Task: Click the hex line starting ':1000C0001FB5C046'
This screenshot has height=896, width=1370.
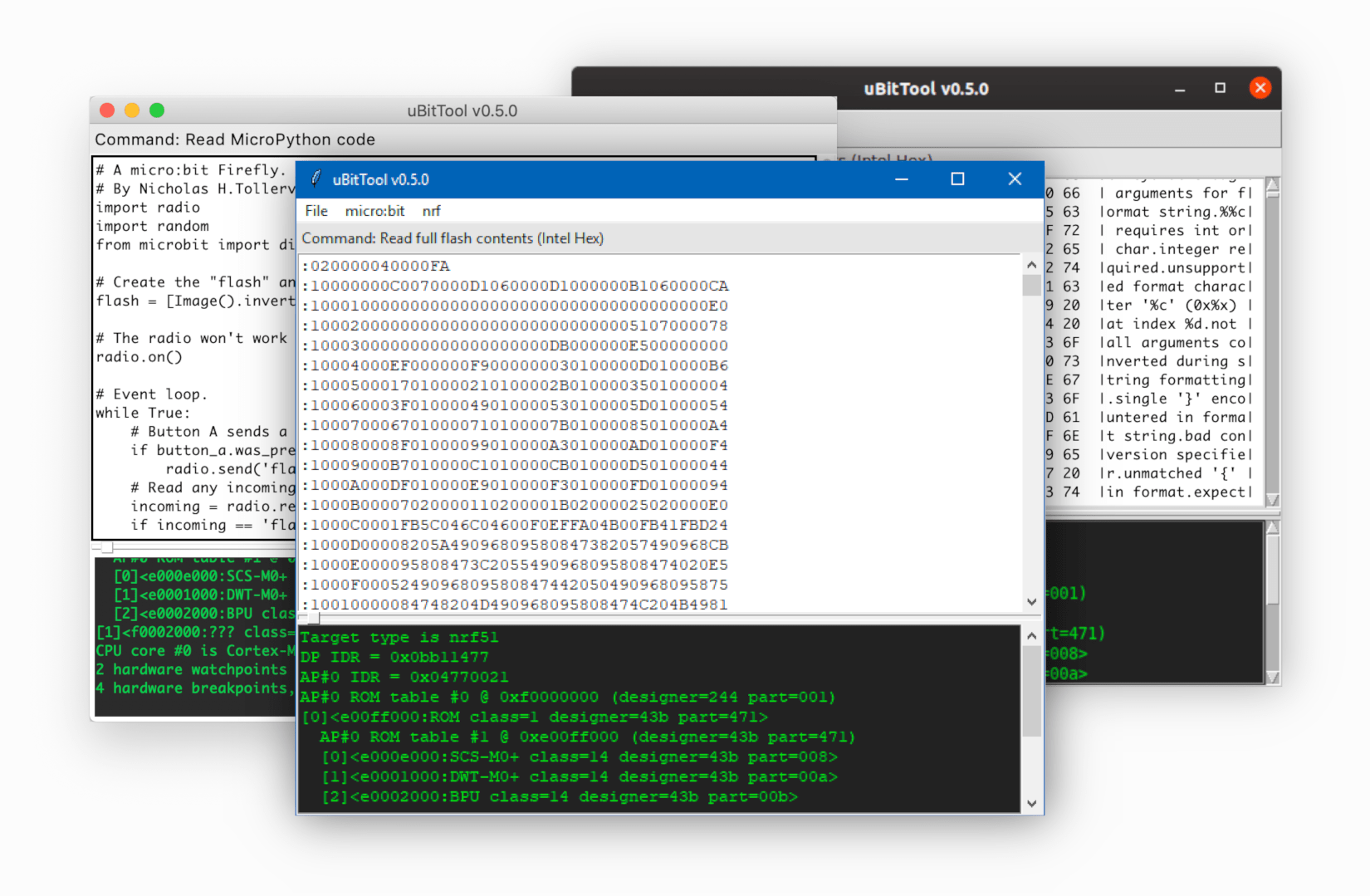Action: coord(515,525)
